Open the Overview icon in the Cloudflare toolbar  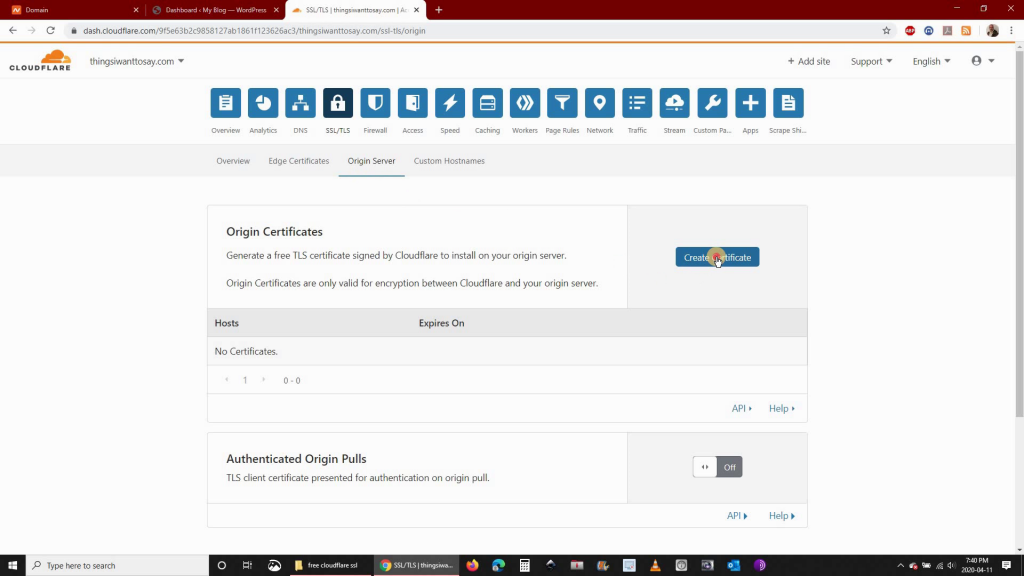click(225, 103)
